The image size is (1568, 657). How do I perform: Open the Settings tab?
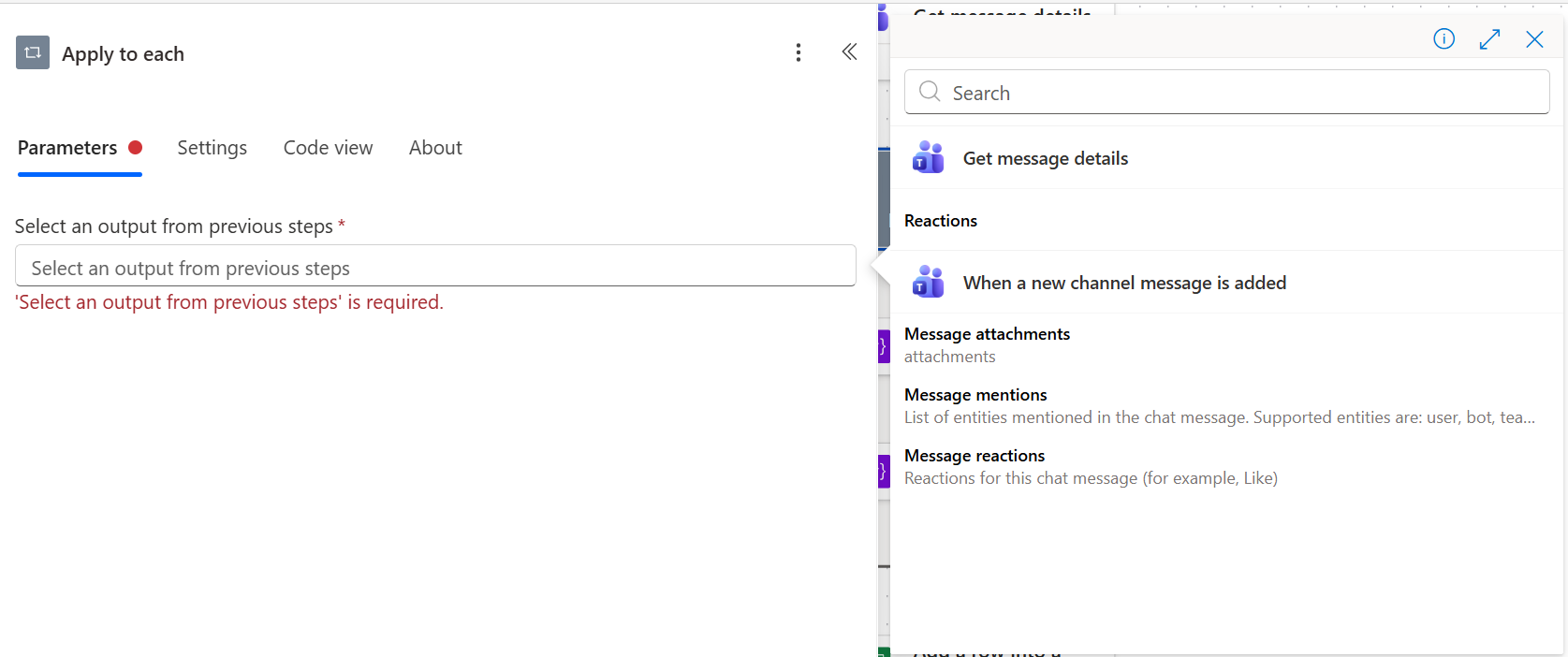[212, 148]
